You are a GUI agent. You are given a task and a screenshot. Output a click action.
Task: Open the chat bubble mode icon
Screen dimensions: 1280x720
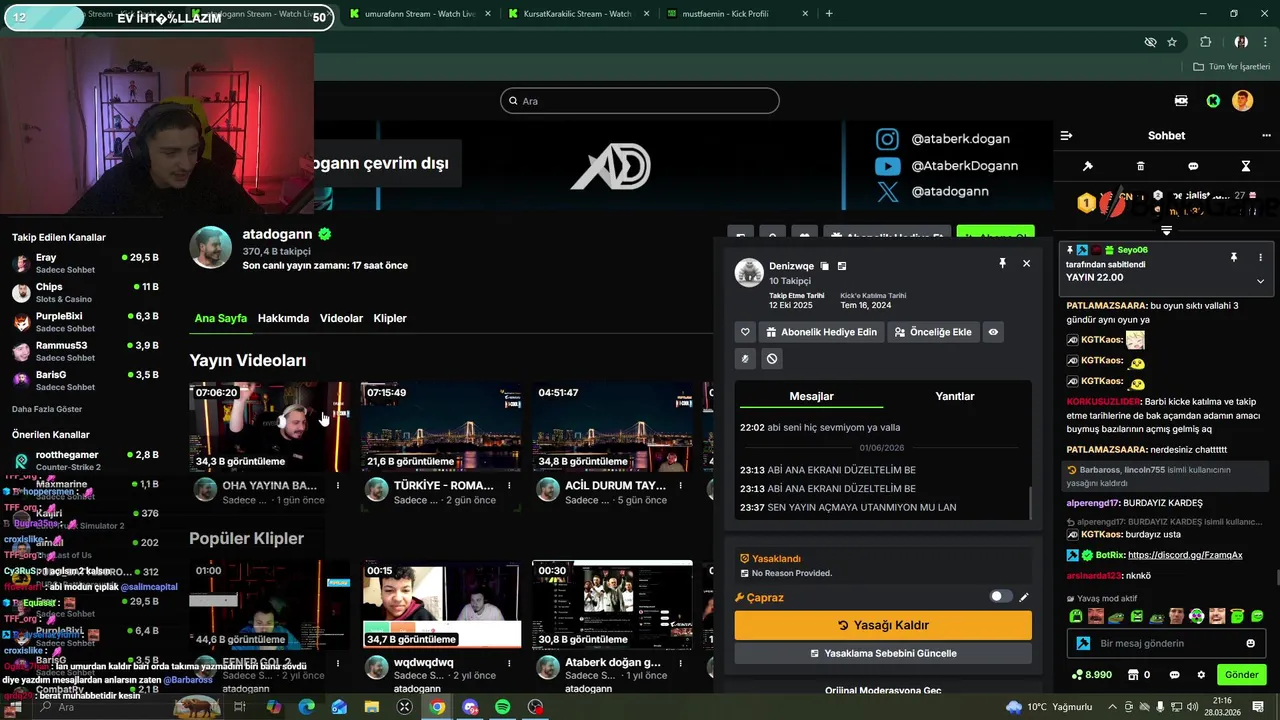1193,166
